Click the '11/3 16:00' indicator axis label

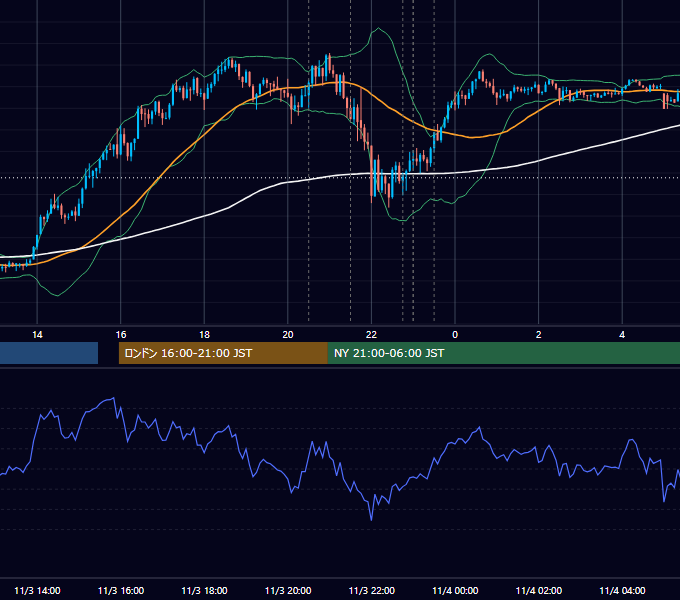pos(121,590)
